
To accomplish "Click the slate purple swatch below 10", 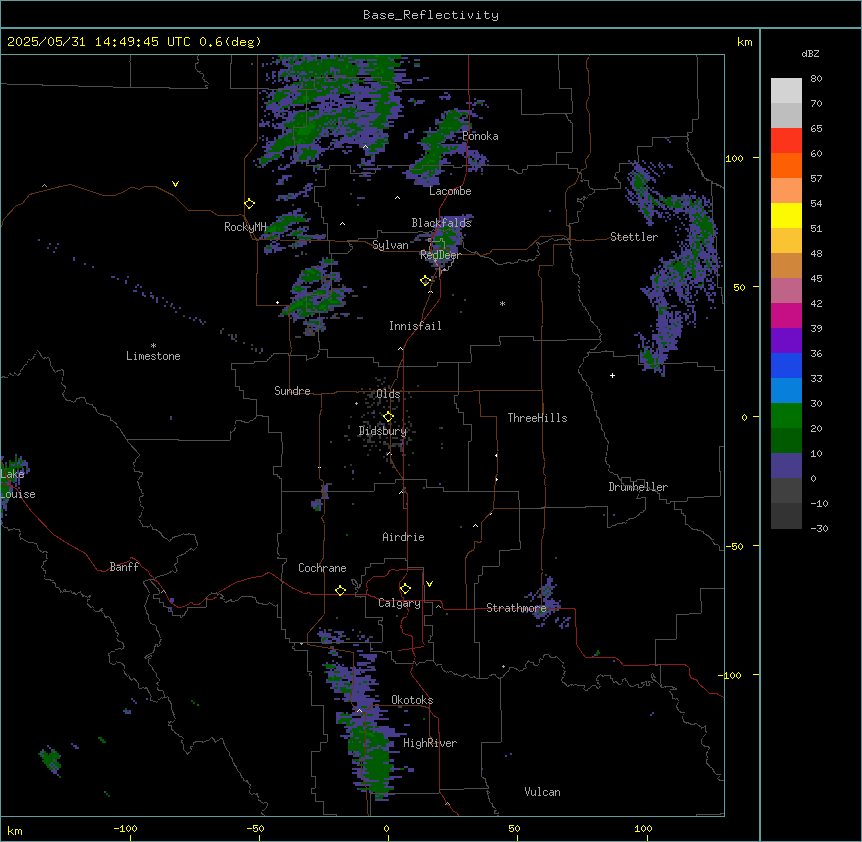I will pos(786,466).
